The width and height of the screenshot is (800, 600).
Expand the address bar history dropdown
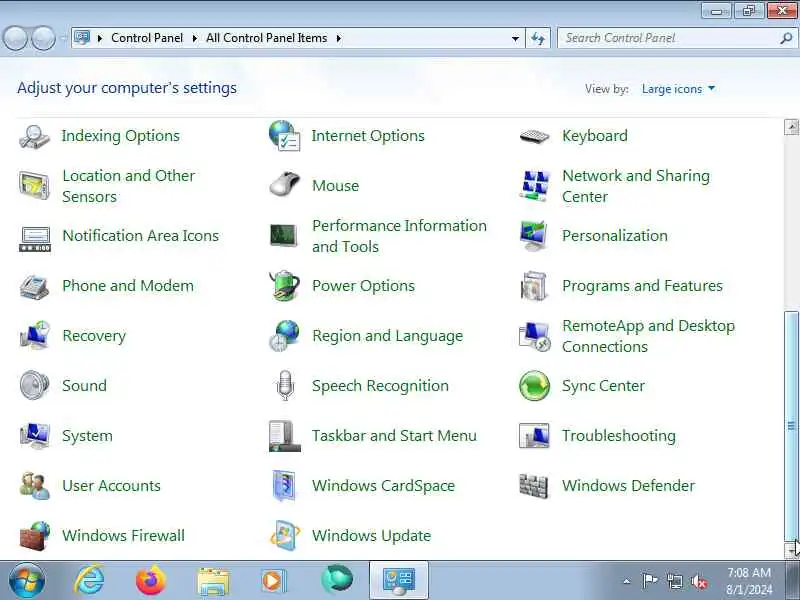515,38
